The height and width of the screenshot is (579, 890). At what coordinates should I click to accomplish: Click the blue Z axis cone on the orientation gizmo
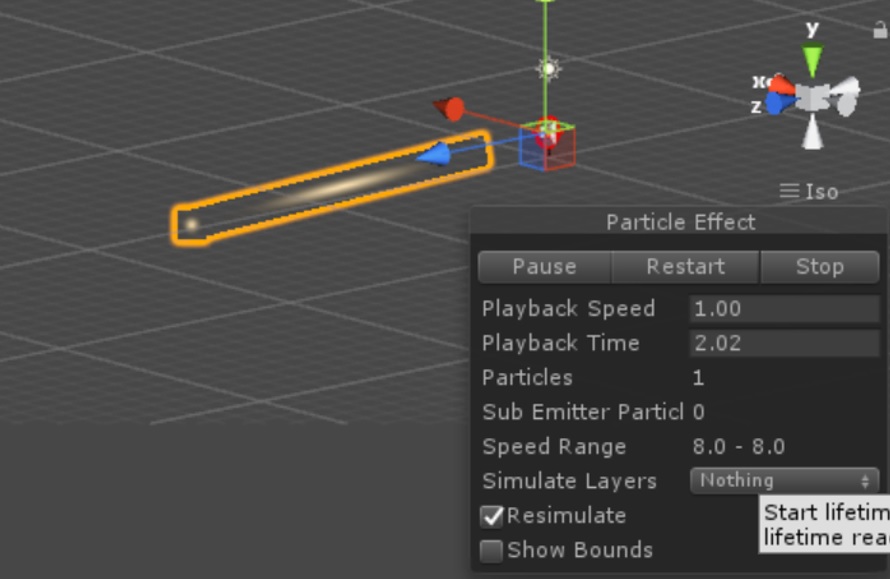(x=776, y=104)
